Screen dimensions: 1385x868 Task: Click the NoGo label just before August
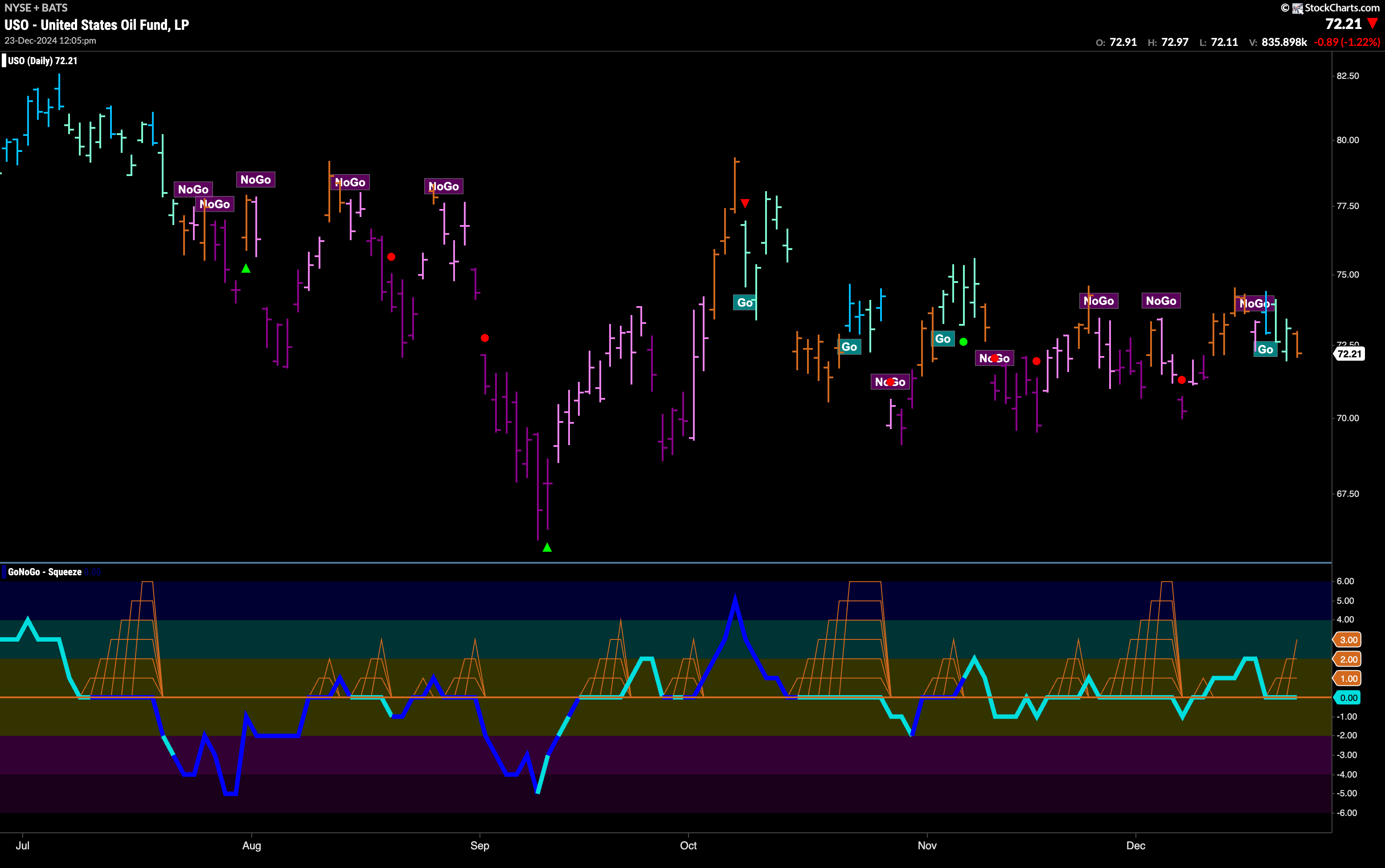255,180
